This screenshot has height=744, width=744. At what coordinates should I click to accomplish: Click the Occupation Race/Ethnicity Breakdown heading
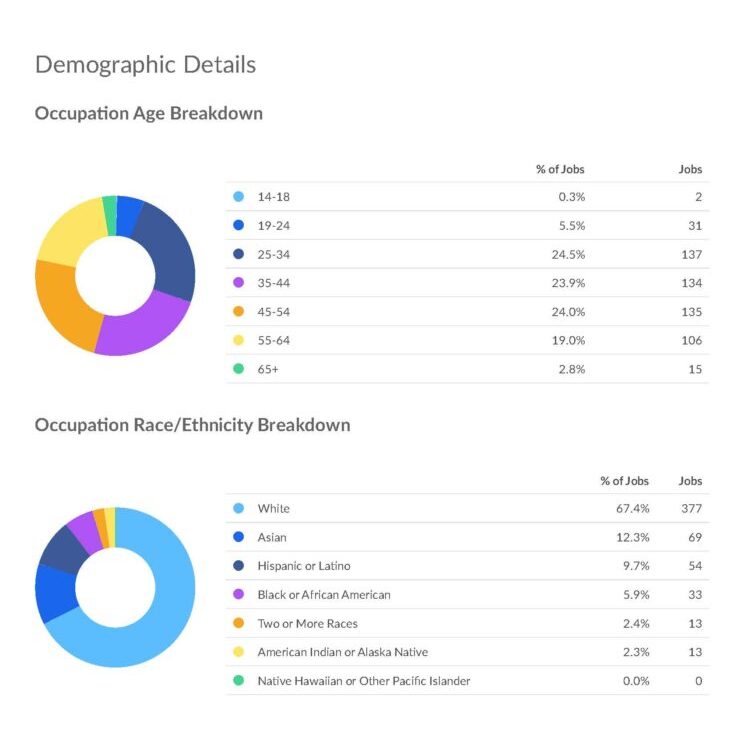(x=192, y=425)
